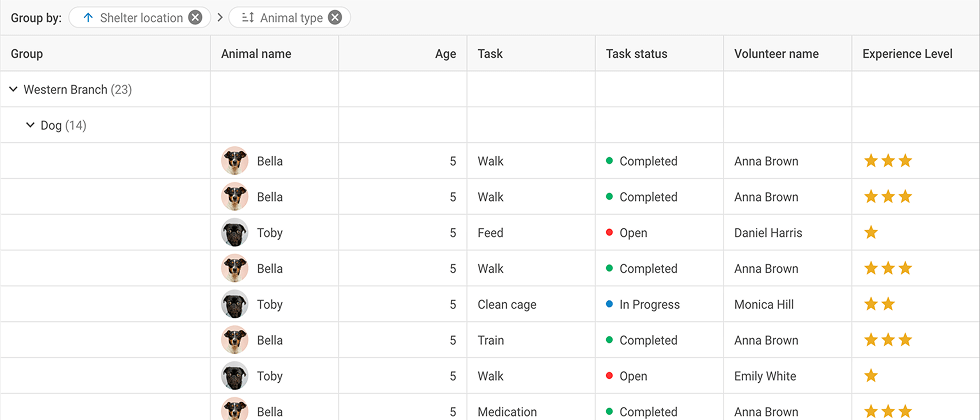Select the Emily White volunteer cell
The image size is (980, 420).
tap(765, 377)
